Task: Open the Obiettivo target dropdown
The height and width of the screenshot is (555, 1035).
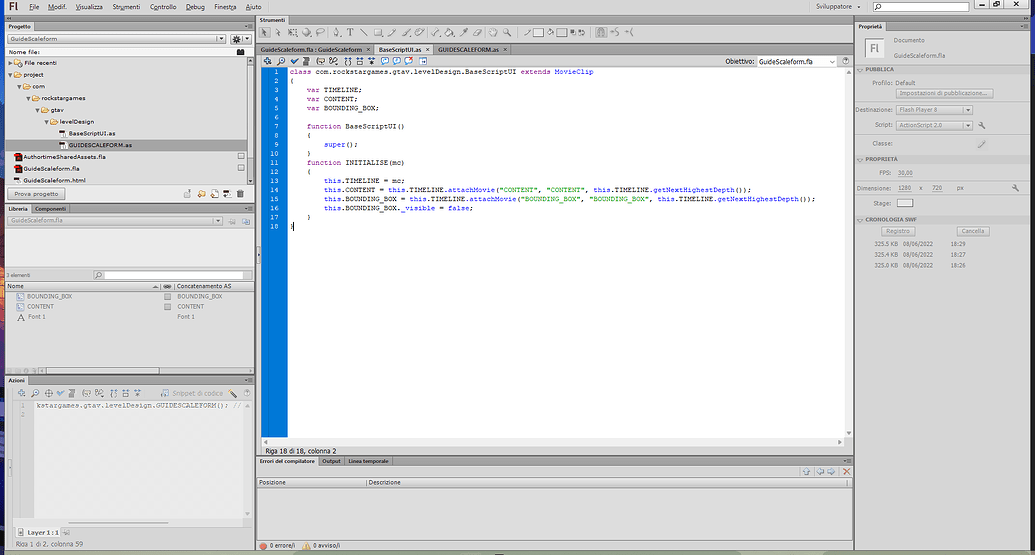Action: 796,61
